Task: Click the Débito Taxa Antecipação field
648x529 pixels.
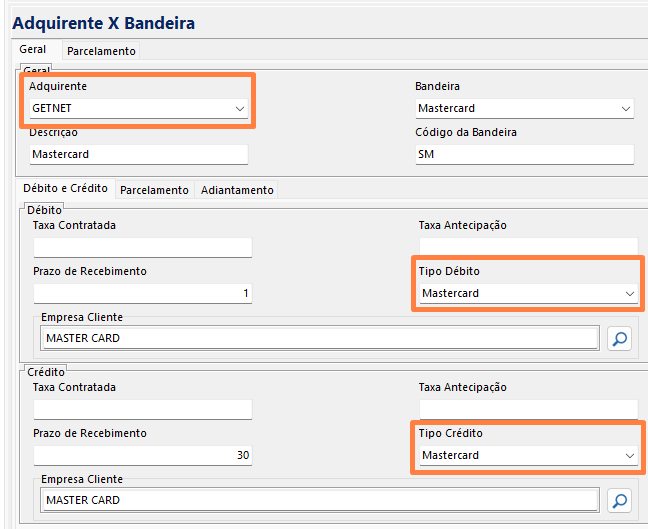Action: point(528,247)
